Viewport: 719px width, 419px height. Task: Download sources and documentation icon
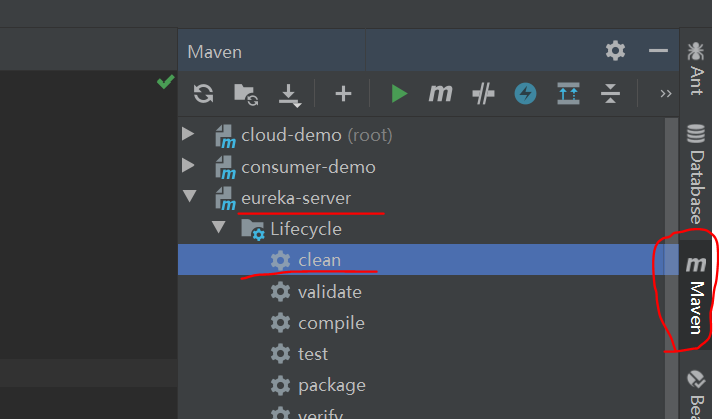pyautogui.click(x=290, y=95)
